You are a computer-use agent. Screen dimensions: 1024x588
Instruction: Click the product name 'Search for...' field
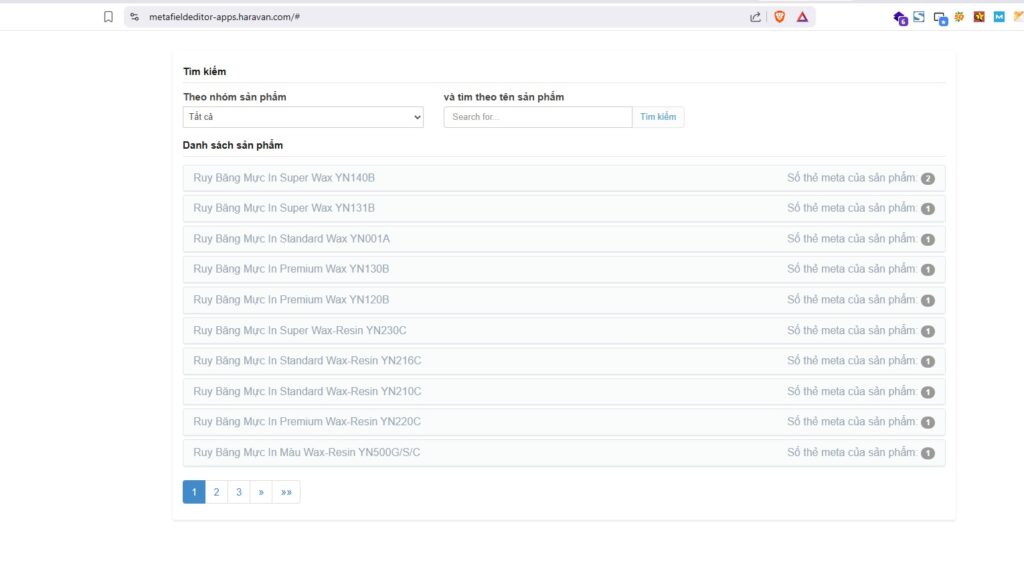tap(538, 117)
